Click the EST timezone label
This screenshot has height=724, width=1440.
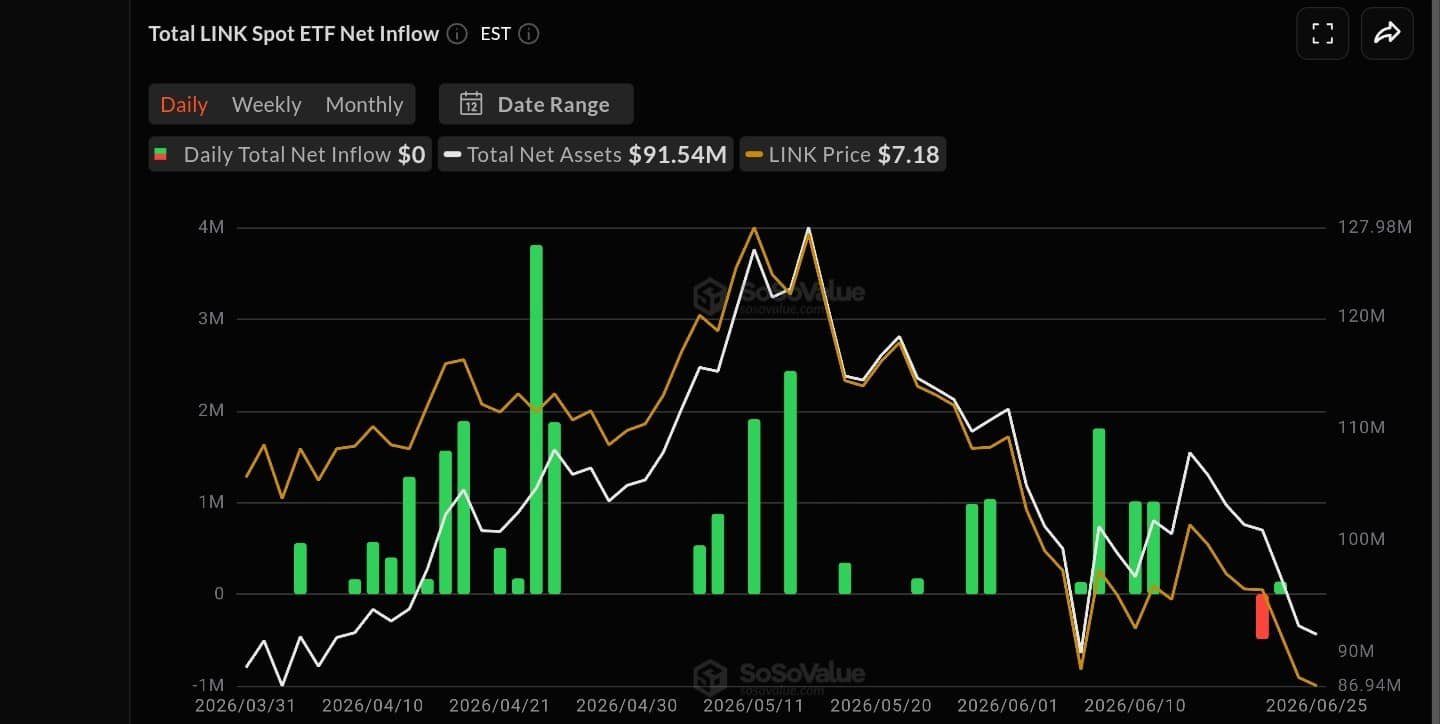496,34
